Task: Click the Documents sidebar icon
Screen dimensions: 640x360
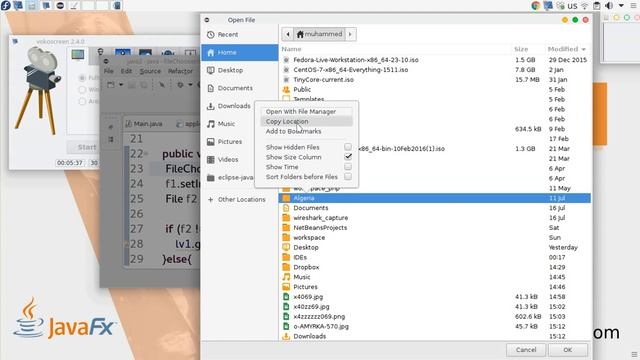Action: (x=211, y=88)
